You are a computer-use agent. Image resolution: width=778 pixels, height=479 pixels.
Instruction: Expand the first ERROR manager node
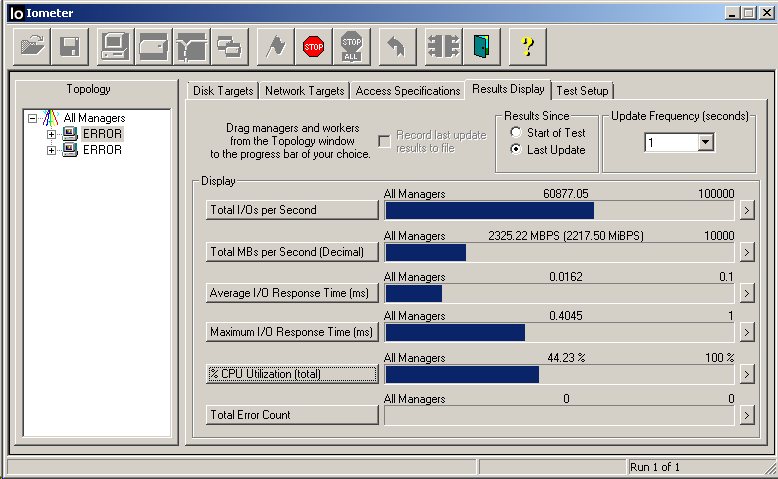point(51,134)
